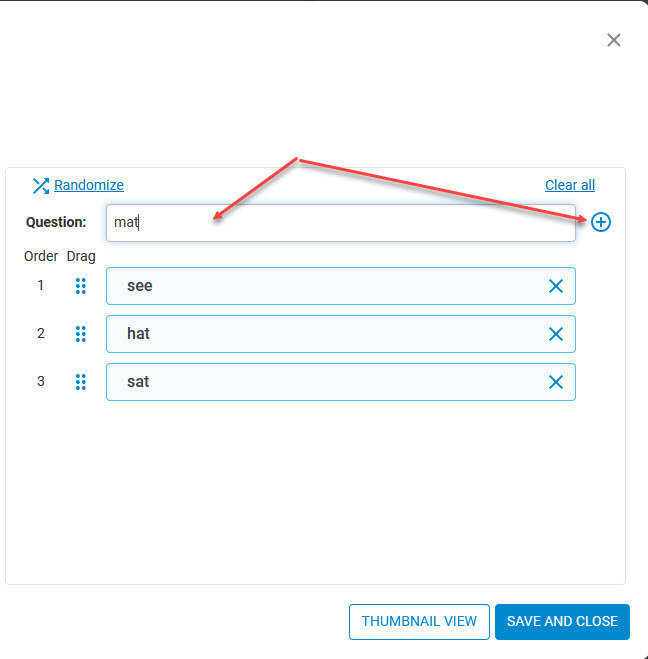Click the plus icon to add question
The height and width of the screenshot is (659, 648).
pyautogui.click(x=601, y=222)
